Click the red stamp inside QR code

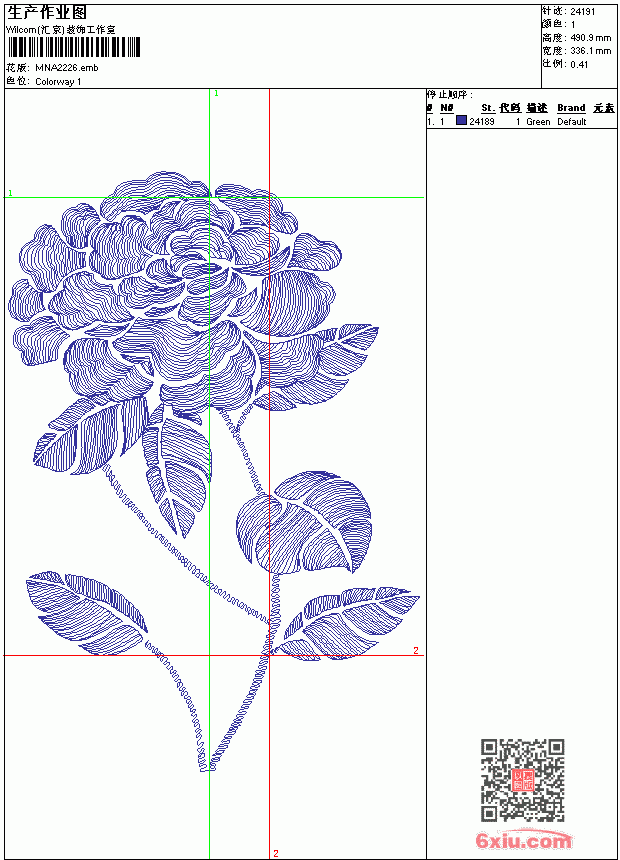coord(523,780)
